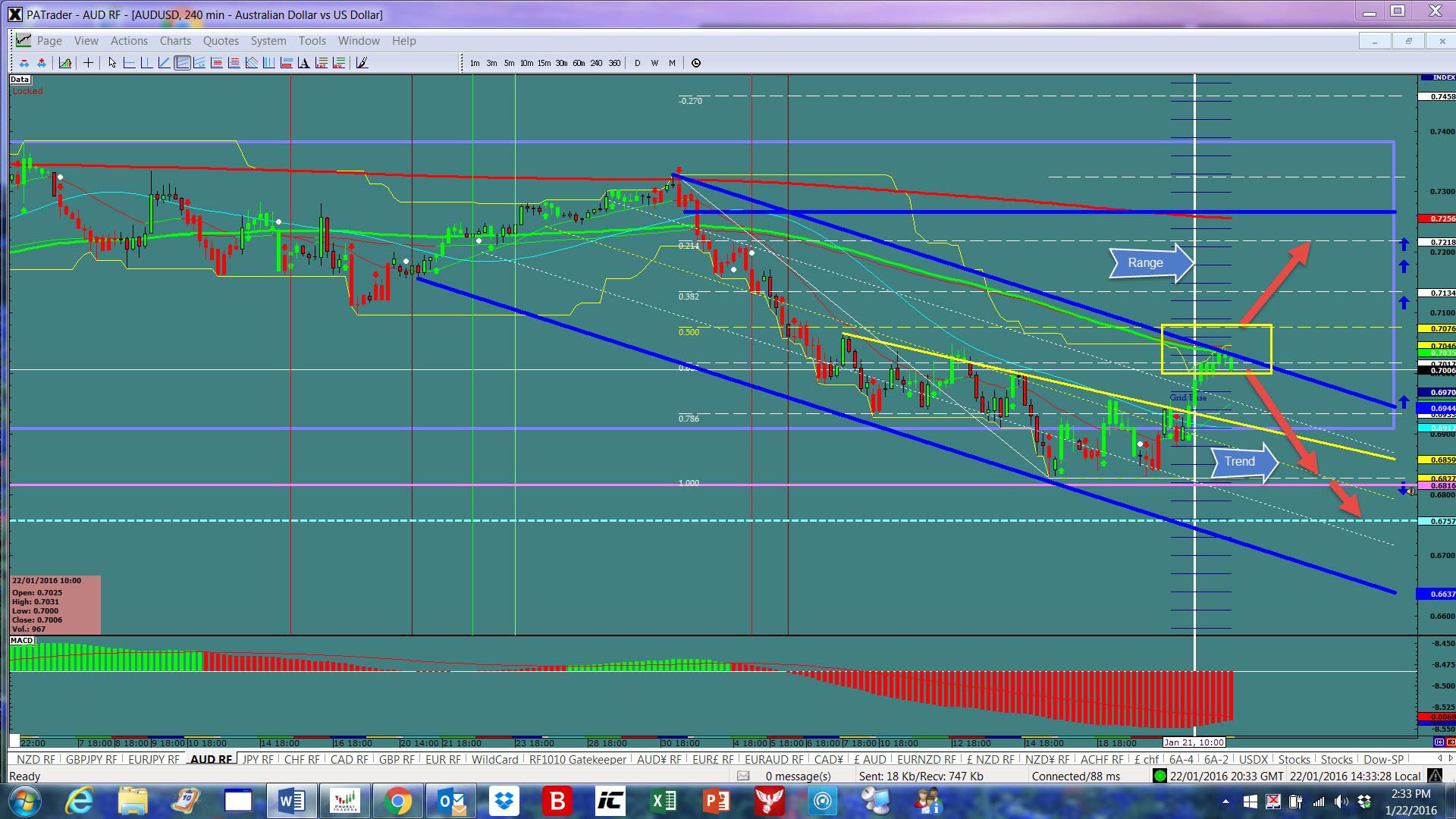The width and height of the screenshot is (1456, 819).
Task: Click the green and red bar chart icon
Action: click(64, 63)
